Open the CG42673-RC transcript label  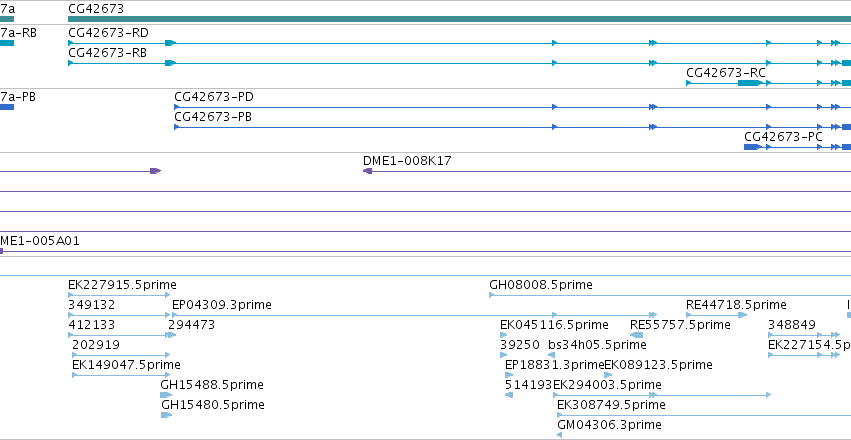click(726, 73)
